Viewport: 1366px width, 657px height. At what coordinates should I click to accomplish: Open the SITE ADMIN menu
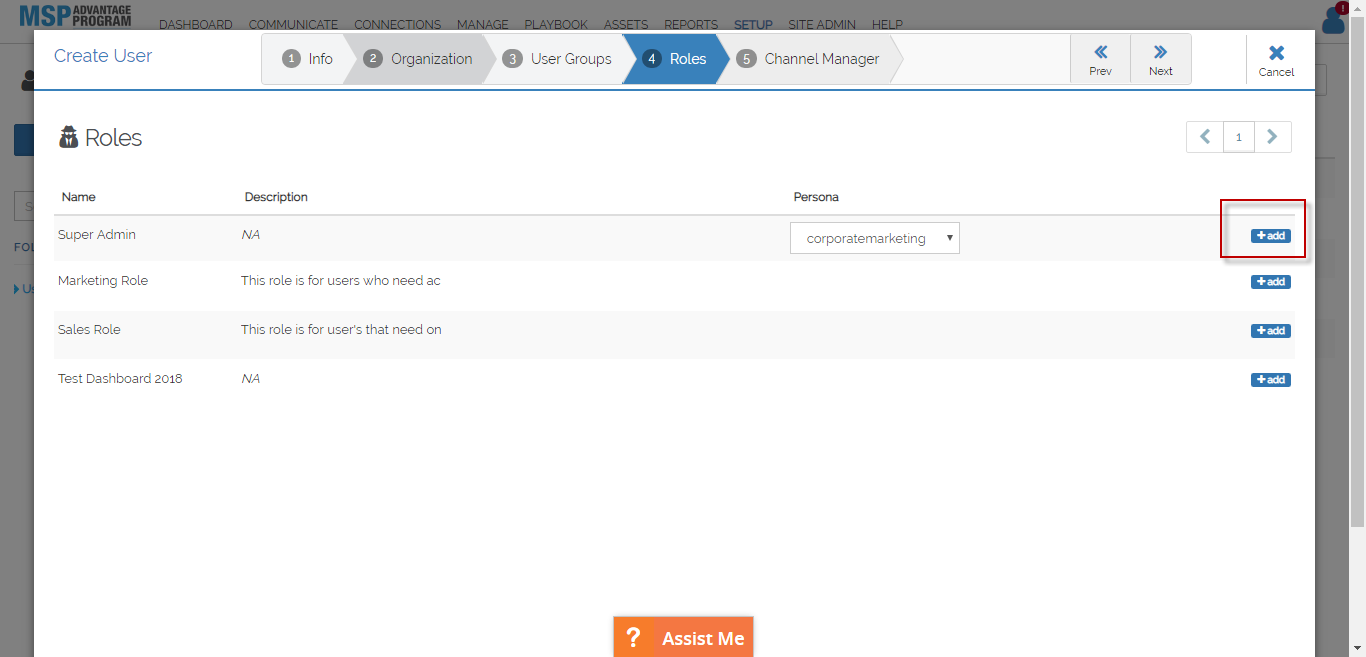[822, 25]
